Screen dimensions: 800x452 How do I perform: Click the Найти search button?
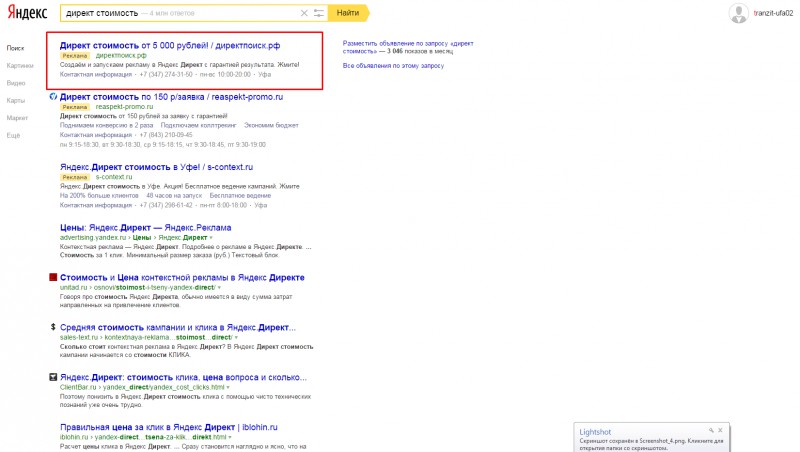tap(348, 13)
